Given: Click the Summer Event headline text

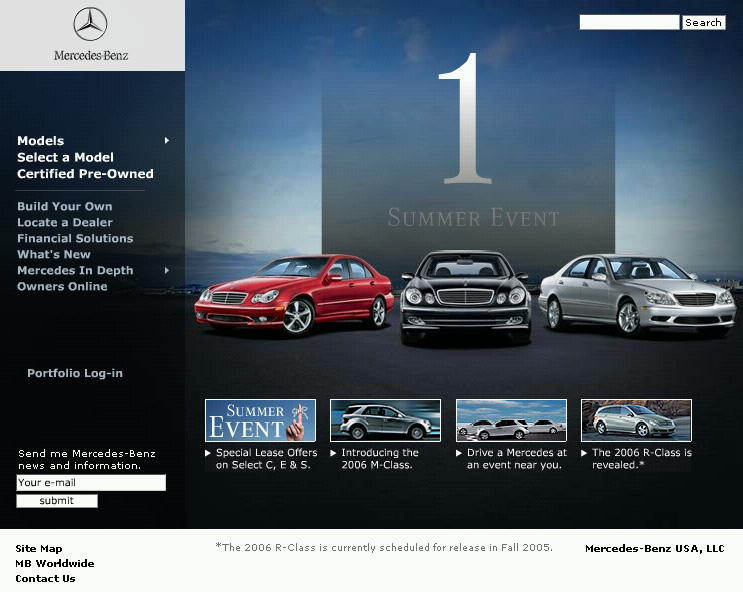Looking at the screenshot, I should [473, 218].
